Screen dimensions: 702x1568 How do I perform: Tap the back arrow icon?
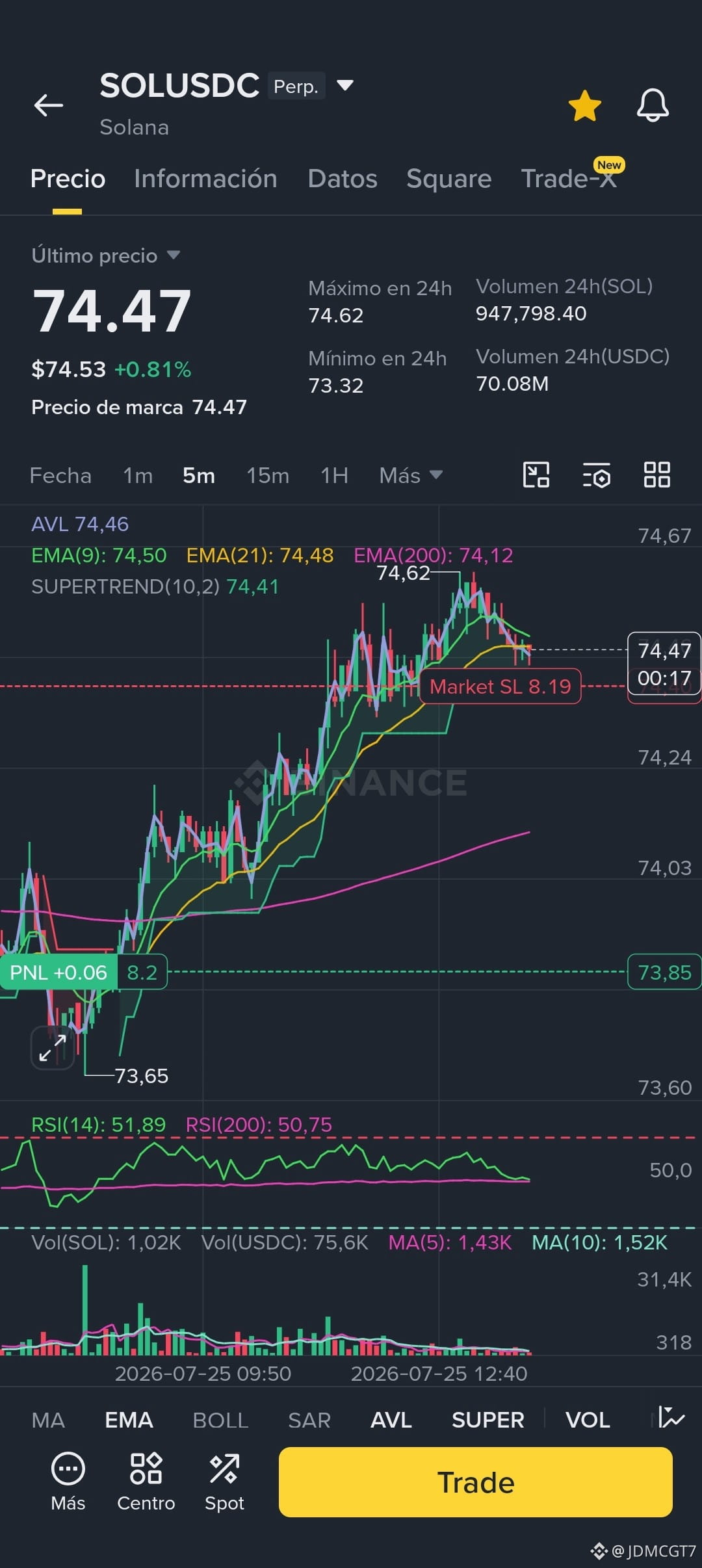tap(49, 105)
